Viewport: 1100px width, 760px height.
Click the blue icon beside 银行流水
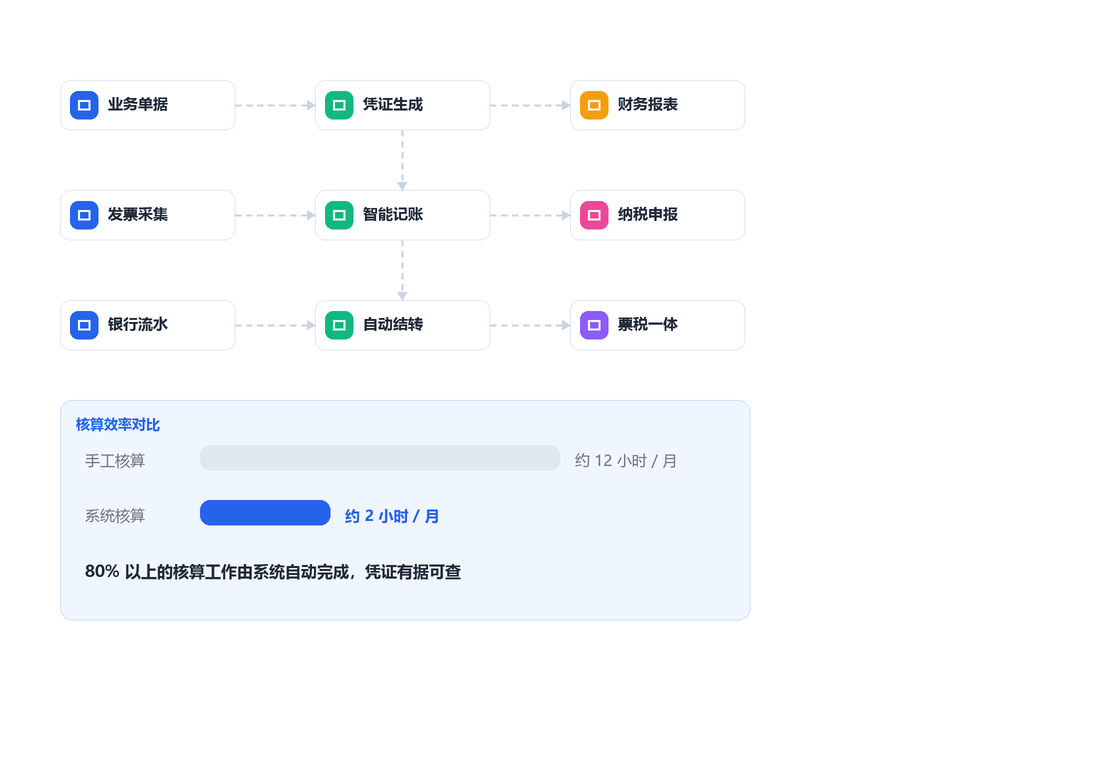pos(84,326)
